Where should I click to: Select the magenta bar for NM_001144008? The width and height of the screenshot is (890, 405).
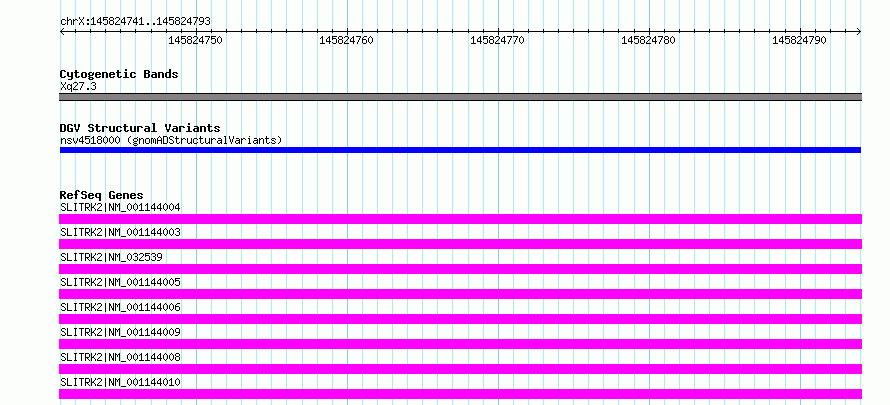pos(460,369)
